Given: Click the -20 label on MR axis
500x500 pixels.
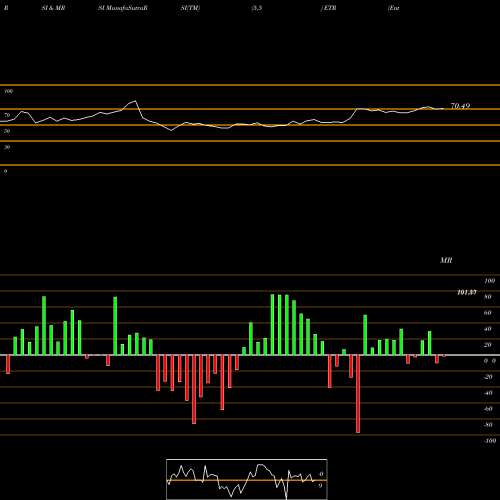Looking at the screenshot, I should pyautogui.click(x=488, y=377).
